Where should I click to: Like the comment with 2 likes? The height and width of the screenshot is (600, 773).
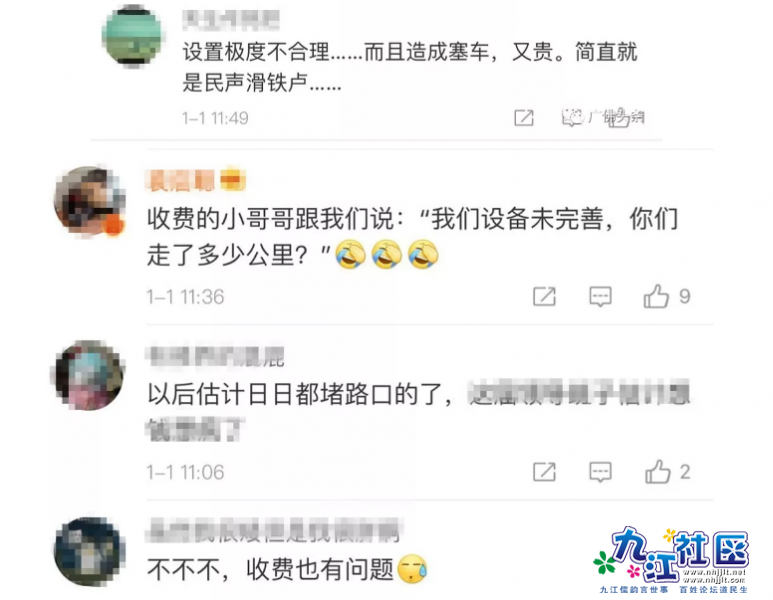658,472
